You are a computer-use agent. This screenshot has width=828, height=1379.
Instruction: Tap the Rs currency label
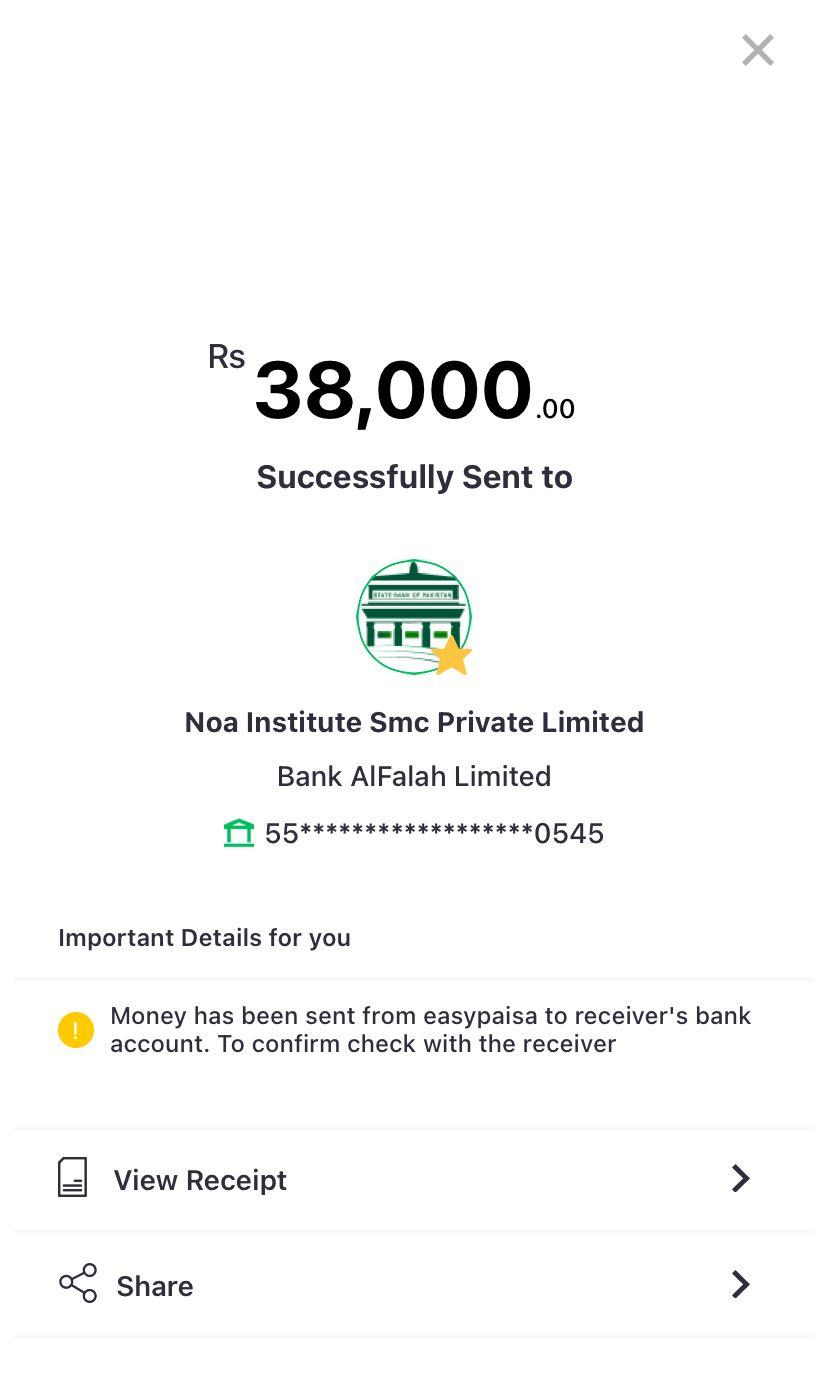(x=226, y=357)
